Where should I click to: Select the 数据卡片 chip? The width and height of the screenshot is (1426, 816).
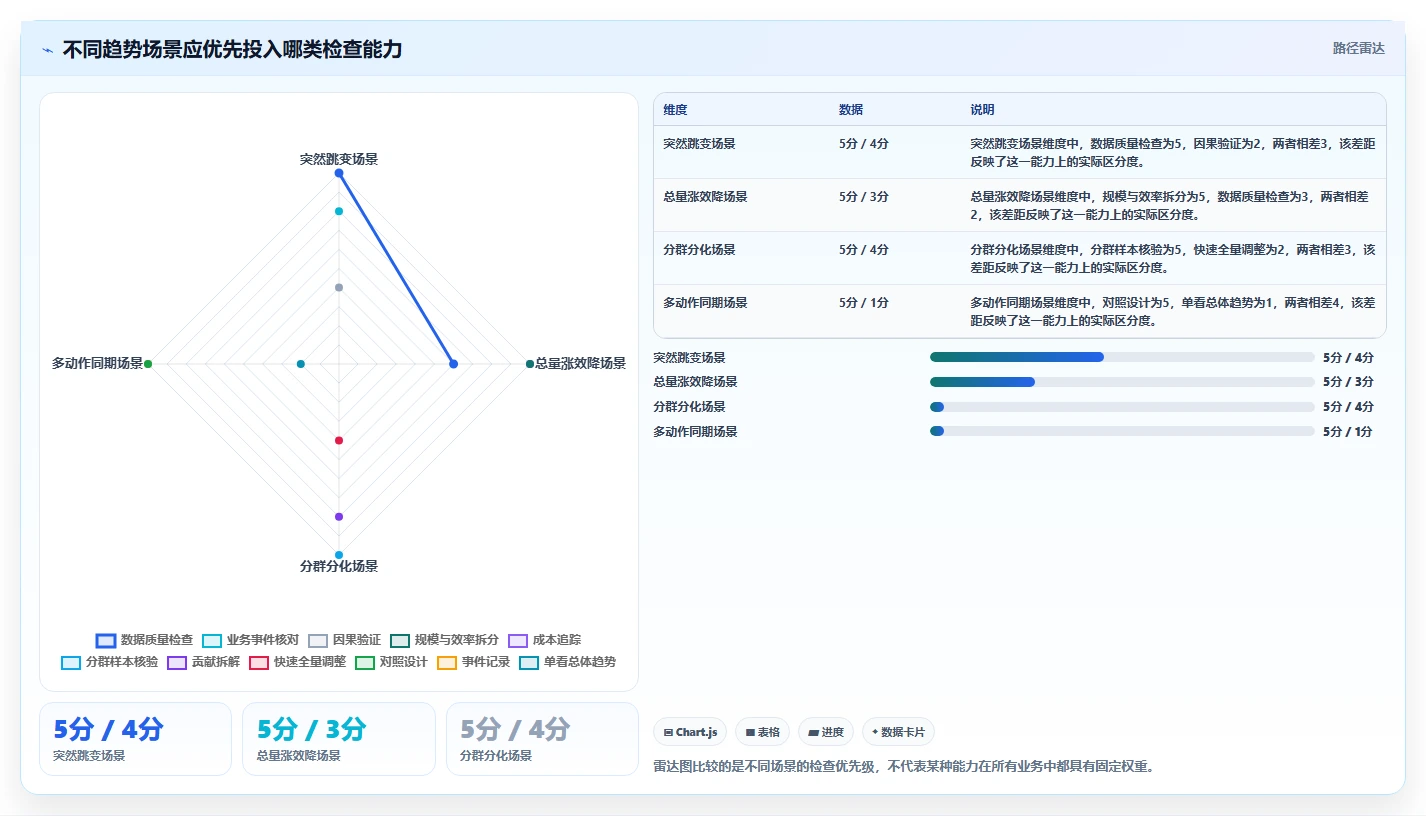(x=898, y=732)
